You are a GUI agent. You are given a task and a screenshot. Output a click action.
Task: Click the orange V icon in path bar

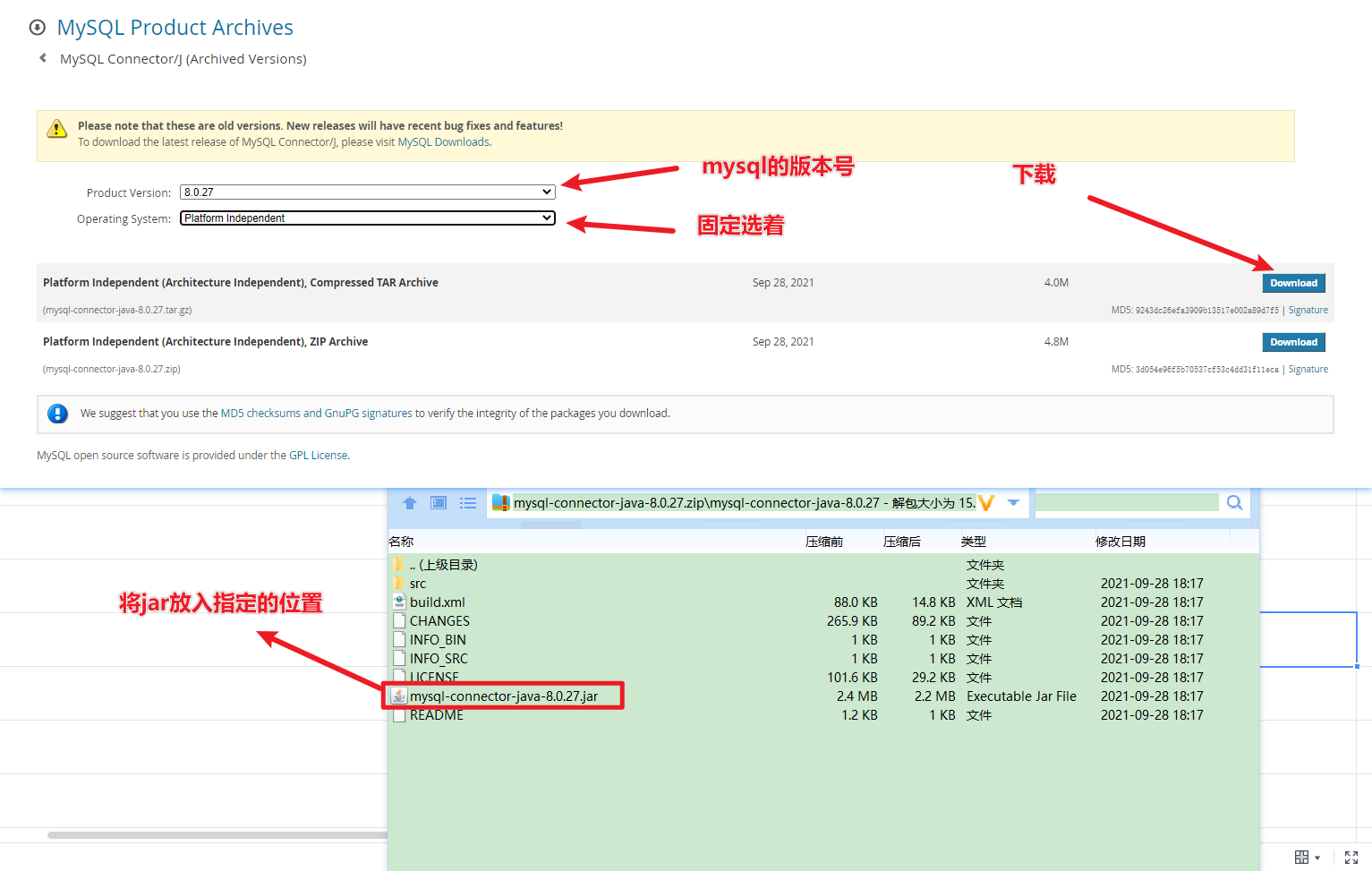point(986,503)
